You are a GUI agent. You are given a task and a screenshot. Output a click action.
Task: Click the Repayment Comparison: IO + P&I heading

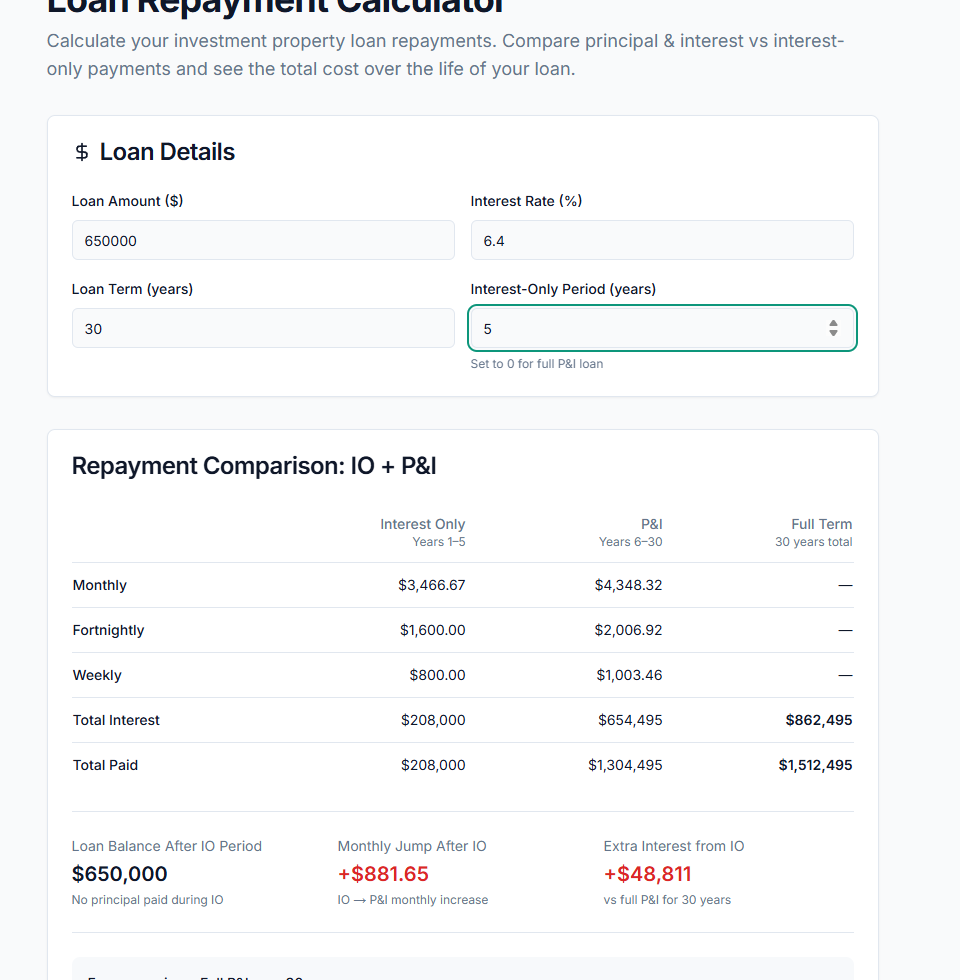point(253,466)
